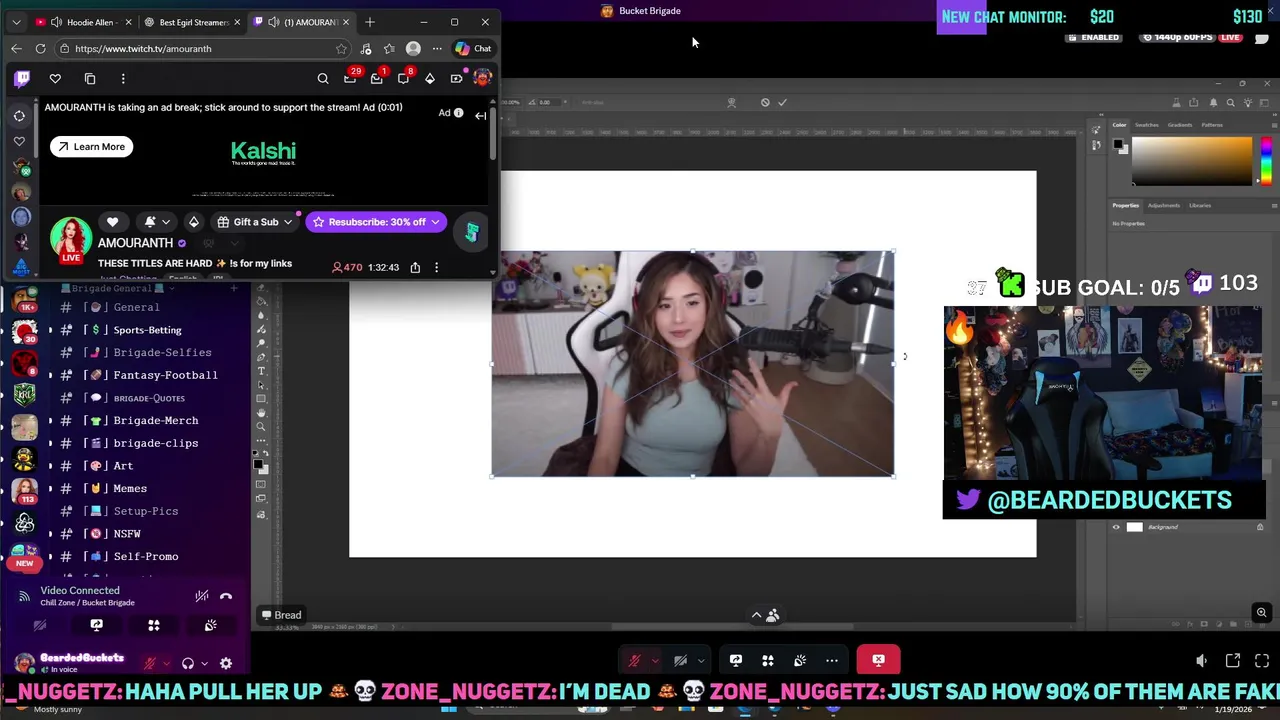
Task: Toggle Discord headphones deafen
Action: tap(188, 663)
